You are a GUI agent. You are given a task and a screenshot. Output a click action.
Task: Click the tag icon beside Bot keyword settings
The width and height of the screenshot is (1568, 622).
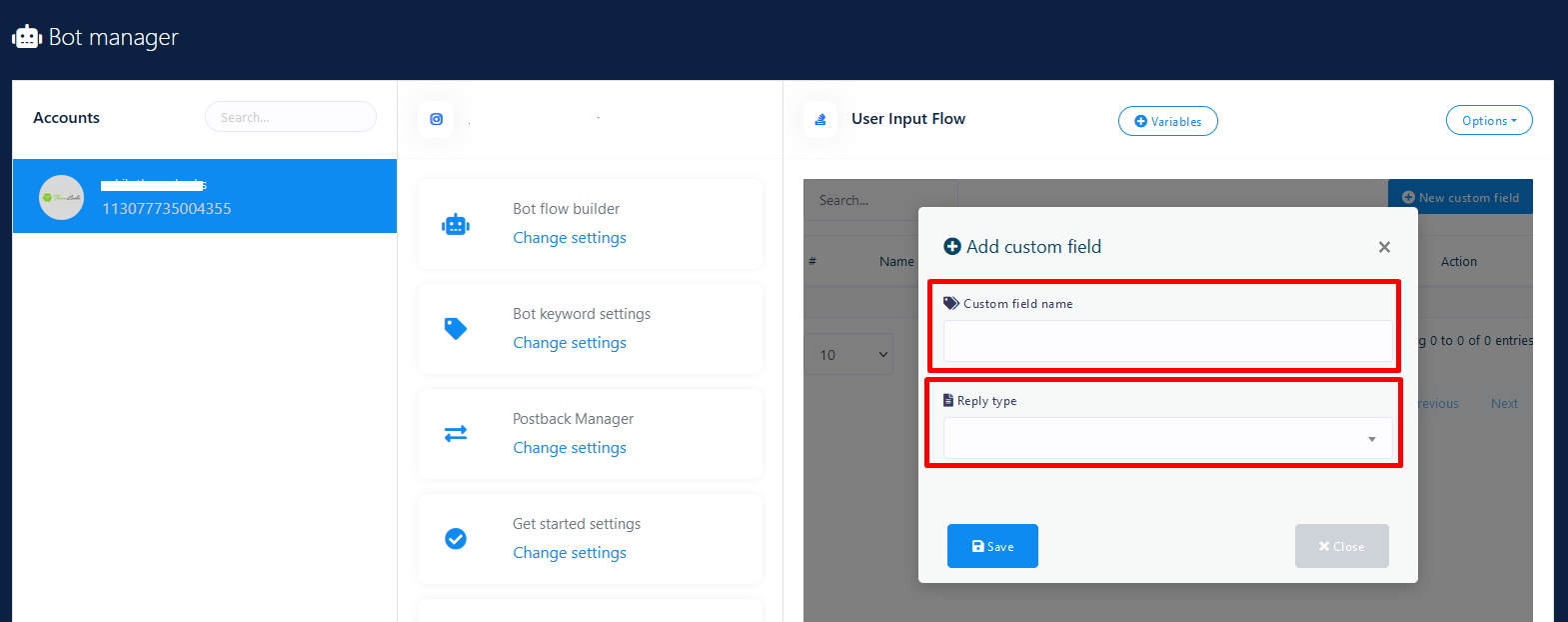point(456,329)
